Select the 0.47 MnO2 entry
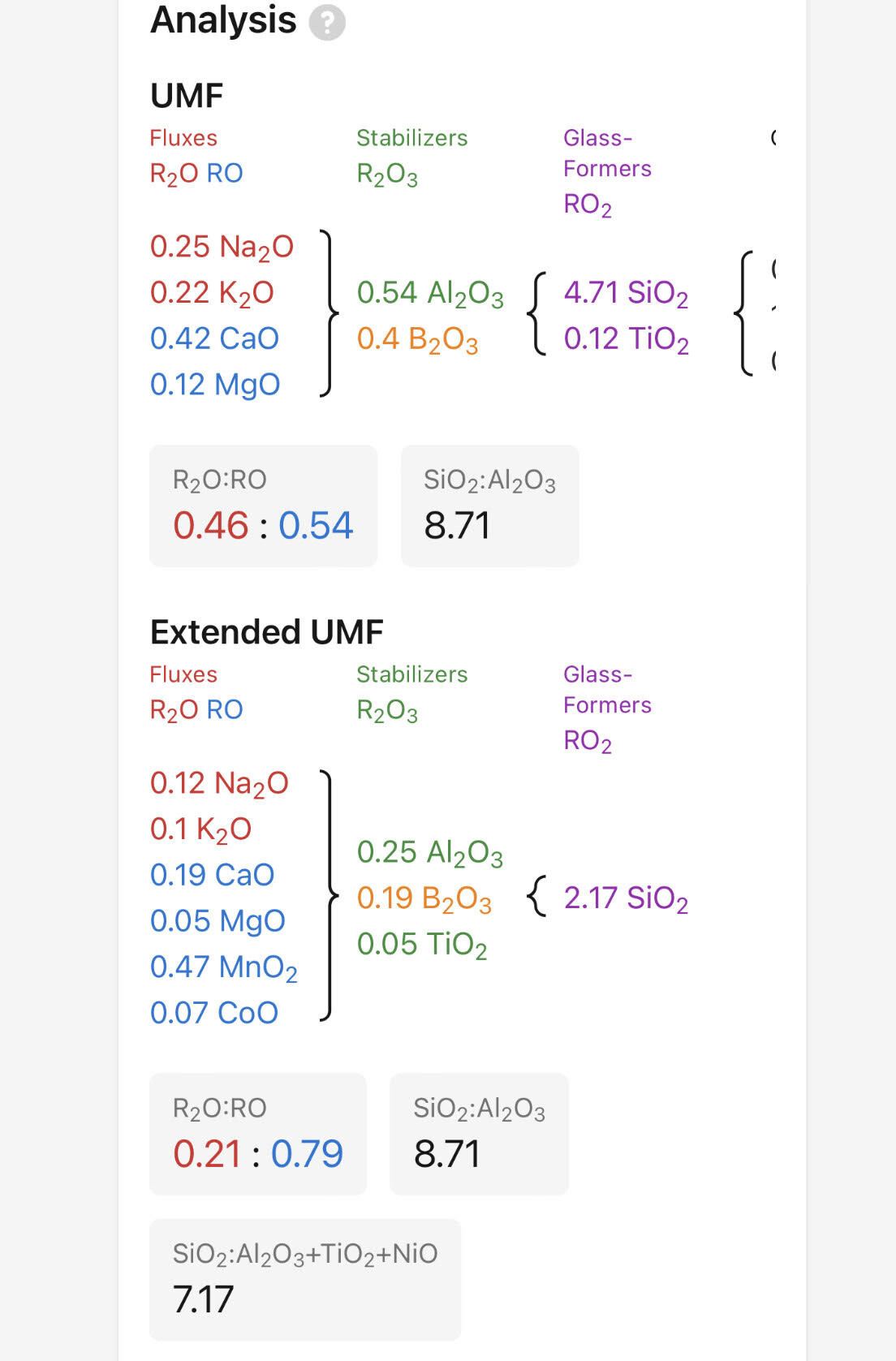The image size is (896, 1361). [223, 967]
